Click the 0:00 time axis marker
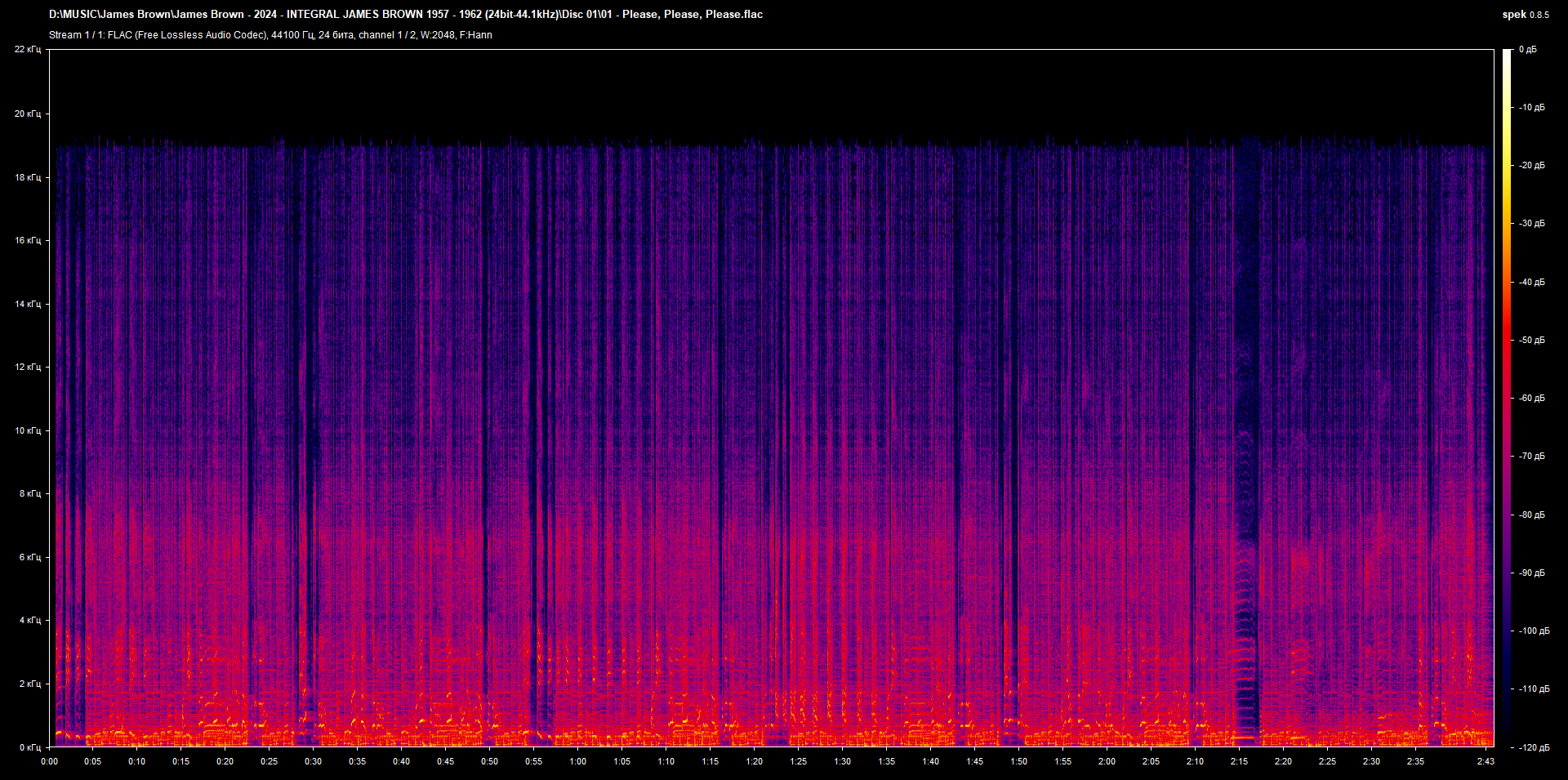The height and width of the screenshot is (780, 1568). pyautogui.click(x=49, y=761)
